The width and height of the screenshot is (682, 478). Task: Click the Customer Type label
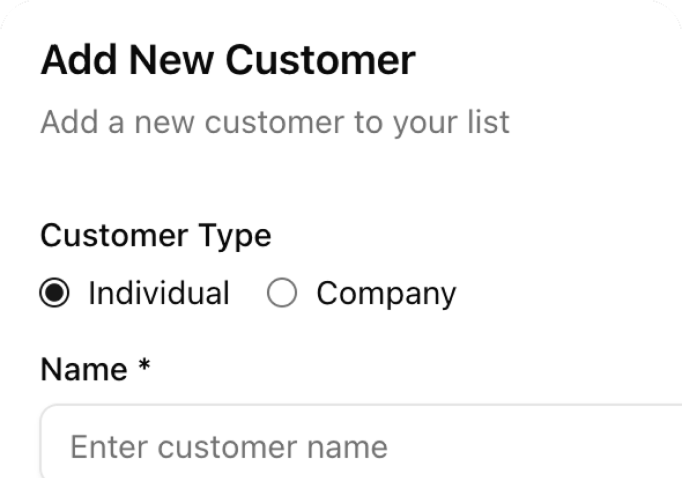[156, 236]
